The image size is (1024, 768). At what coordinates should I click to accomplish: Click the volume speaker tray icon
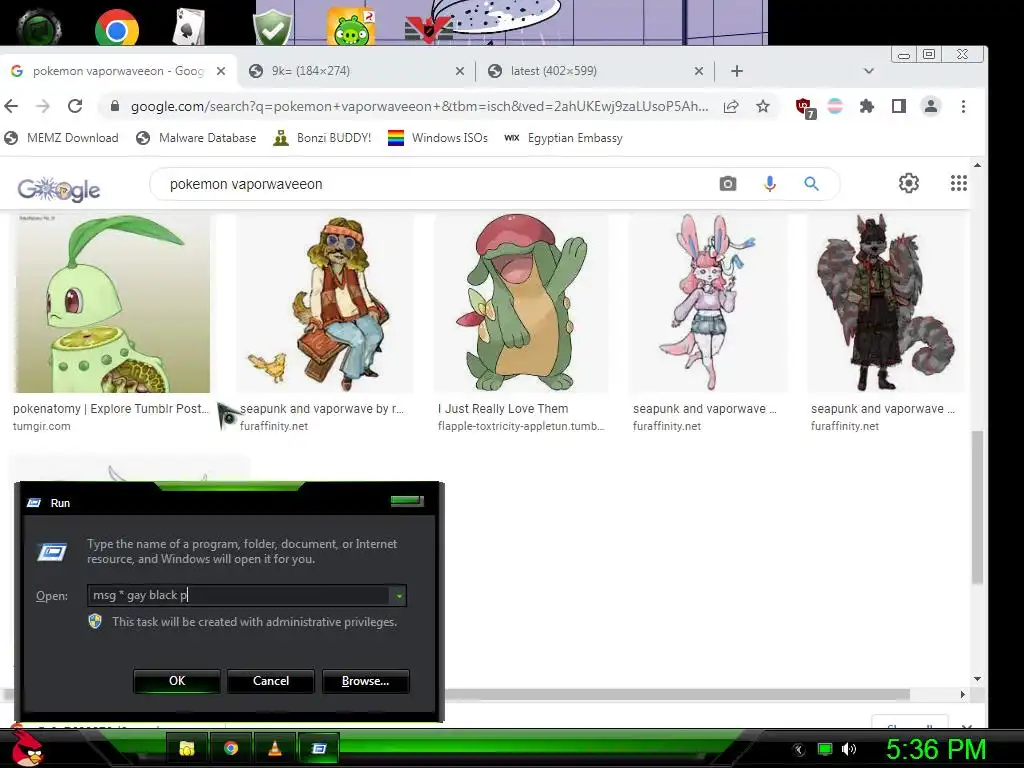click(x=848, y=749)
